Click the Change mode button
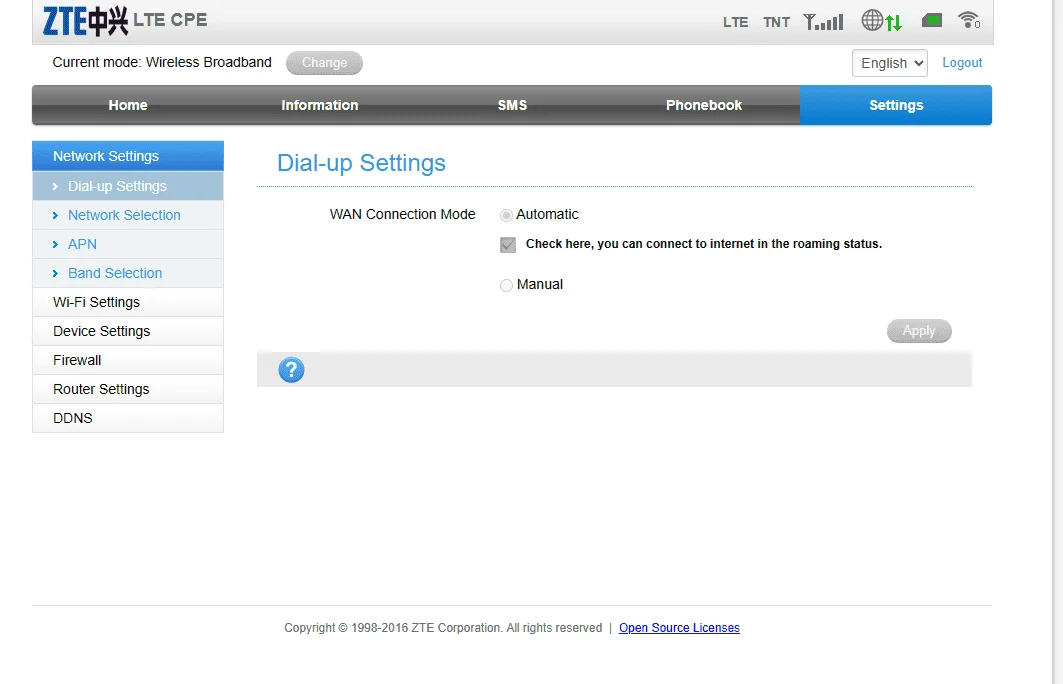1063x684 pixels. pyautogui.click(x=324, y=62)
